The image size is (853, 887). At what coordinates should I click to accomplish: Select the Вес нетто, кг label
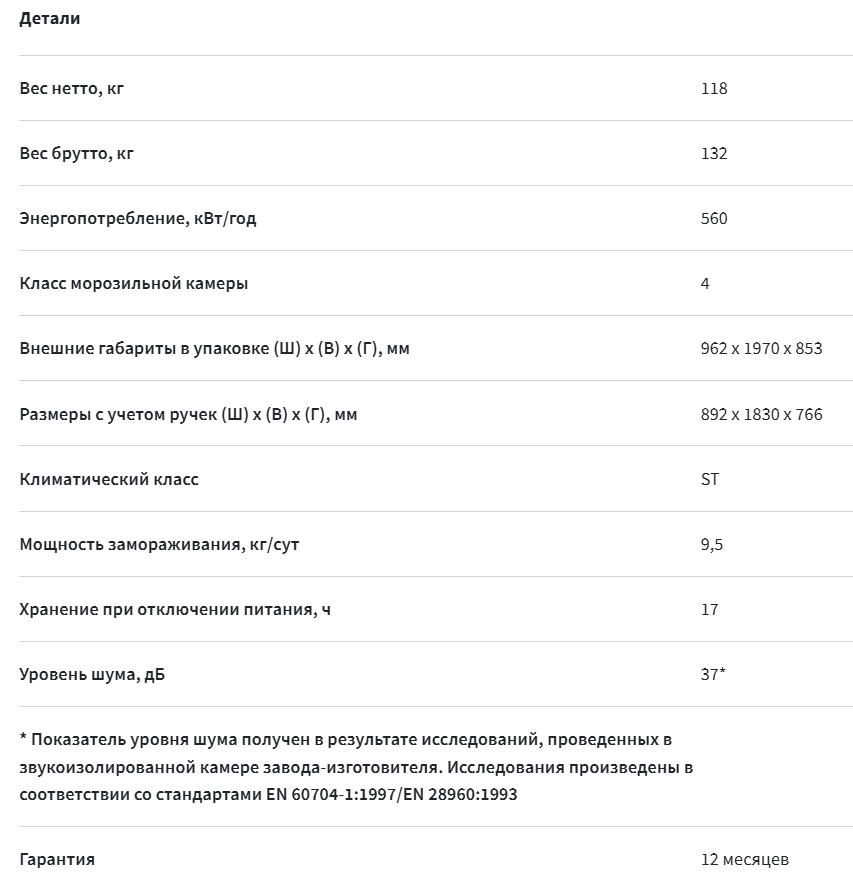click(71, 88)
